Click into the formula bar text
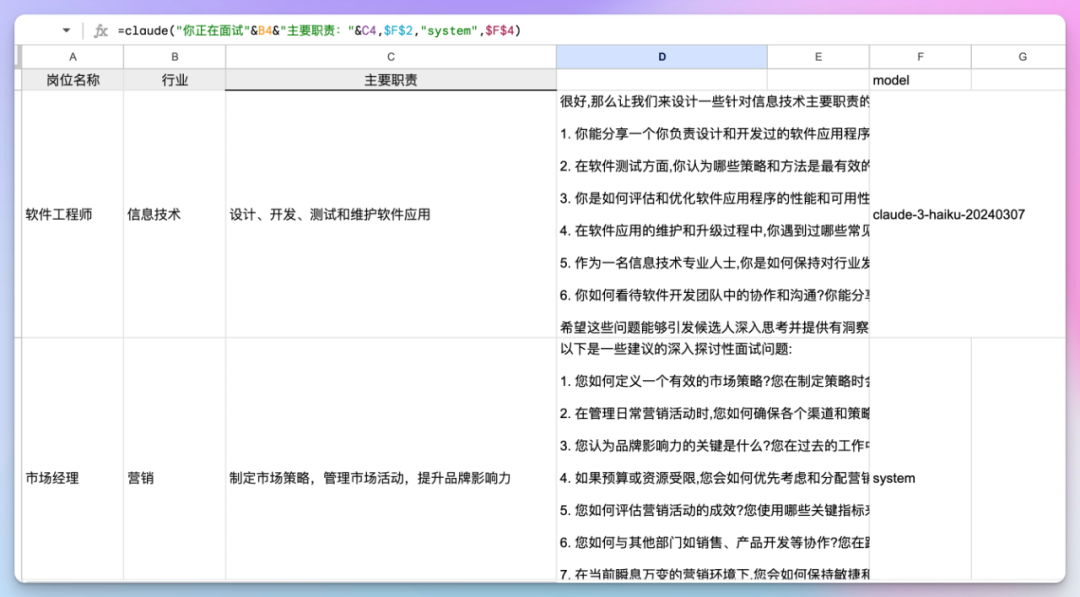Image resolution: width=1080 pixels, height=597 pixels. [x=320, y=31]
